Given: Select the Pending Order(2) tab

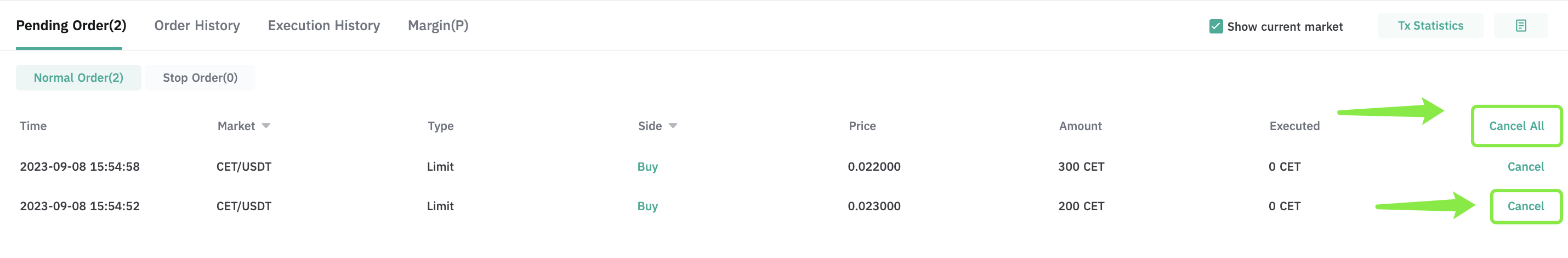Looking at the screenshot, I should coord(71,26).
